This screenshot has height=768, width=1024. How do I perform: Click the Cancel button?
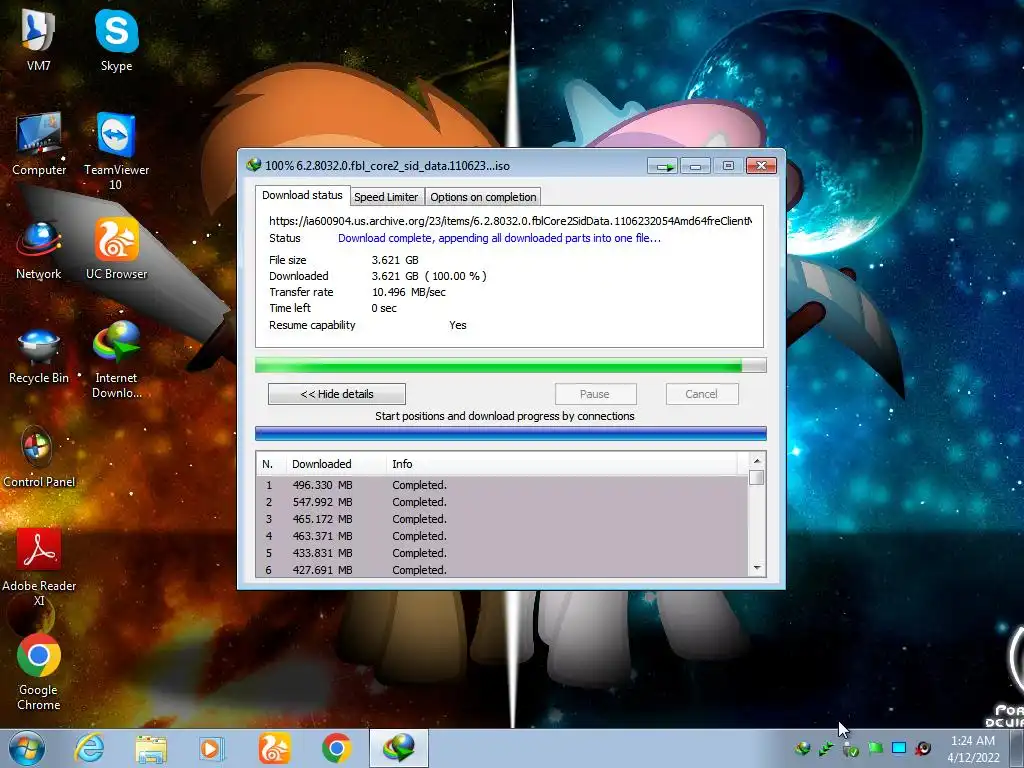[x=701, y=394]
